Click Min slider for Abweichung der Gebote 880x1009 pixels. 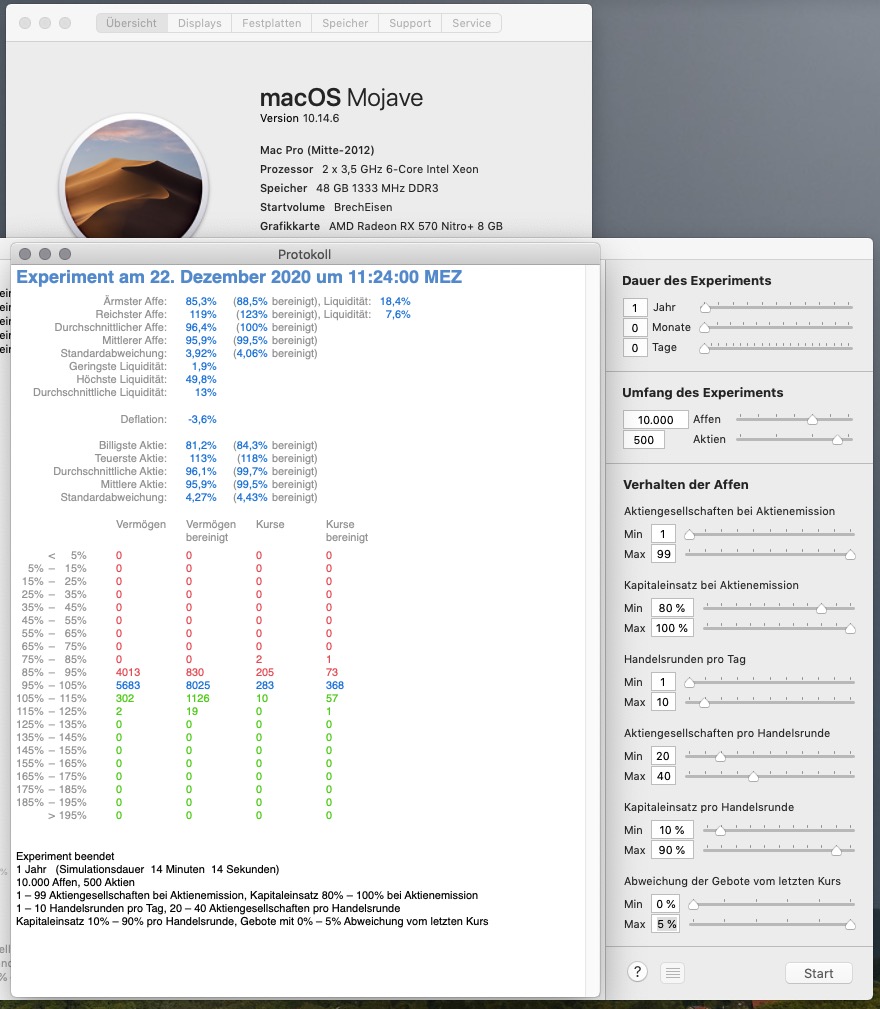[x=772, y=904]
